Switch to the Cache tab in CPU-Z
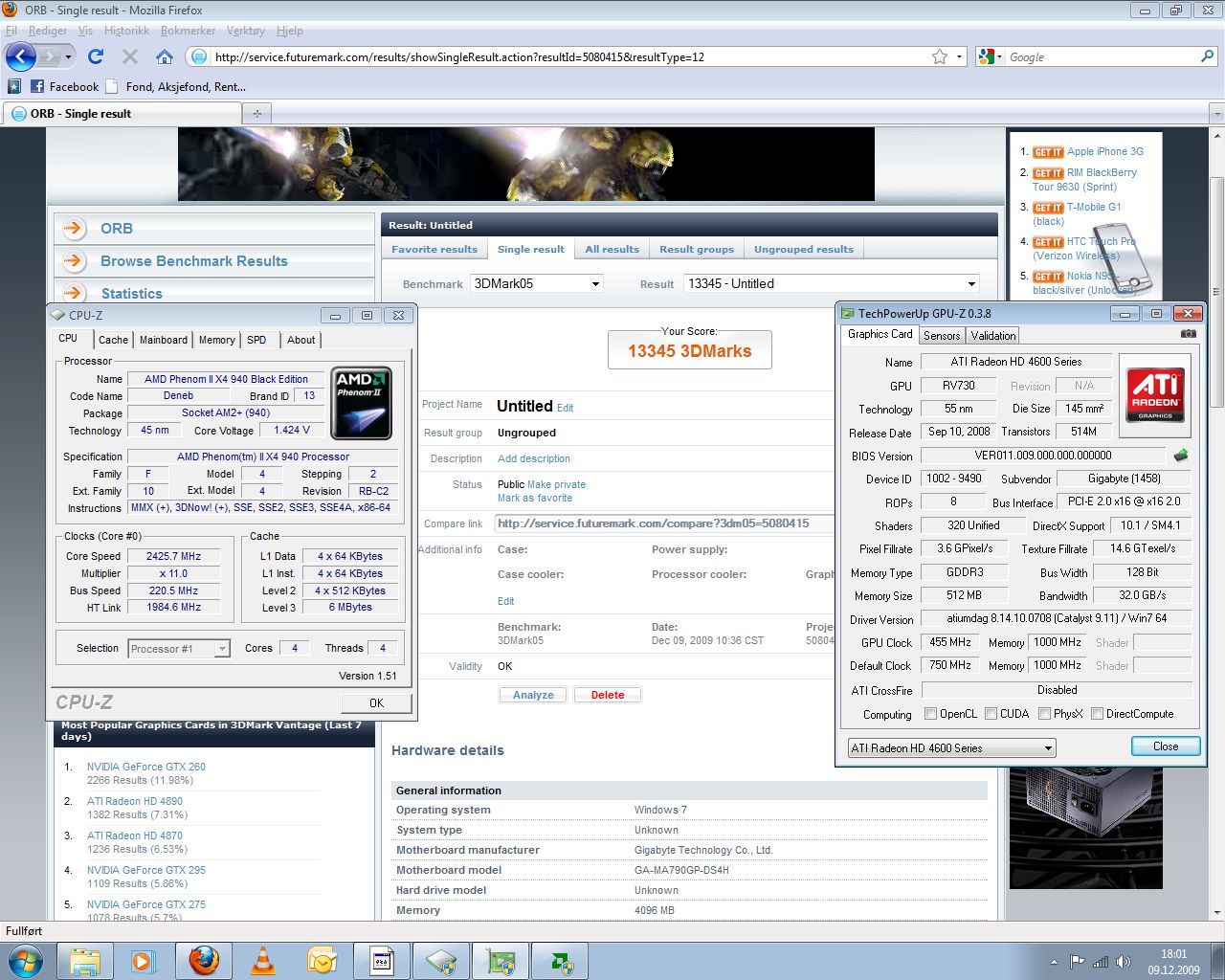Viewport: 1225px width, 980px height. (x=113, y=340)
